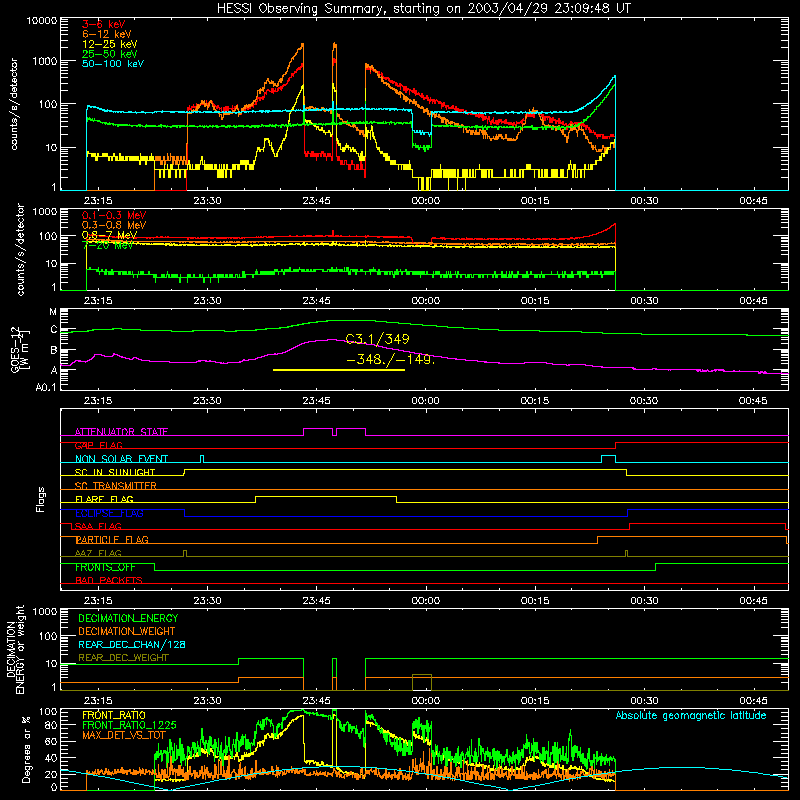Click the 0.3-0.8 MeV legend label
The width and height of the screenshot is (800, 800).
[114, 225]
